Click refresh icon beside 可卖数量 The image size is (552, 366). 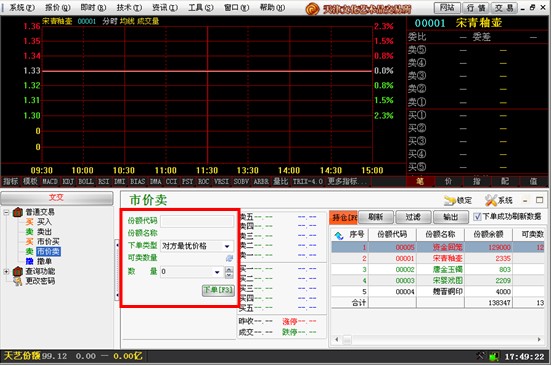coord(229,258)
